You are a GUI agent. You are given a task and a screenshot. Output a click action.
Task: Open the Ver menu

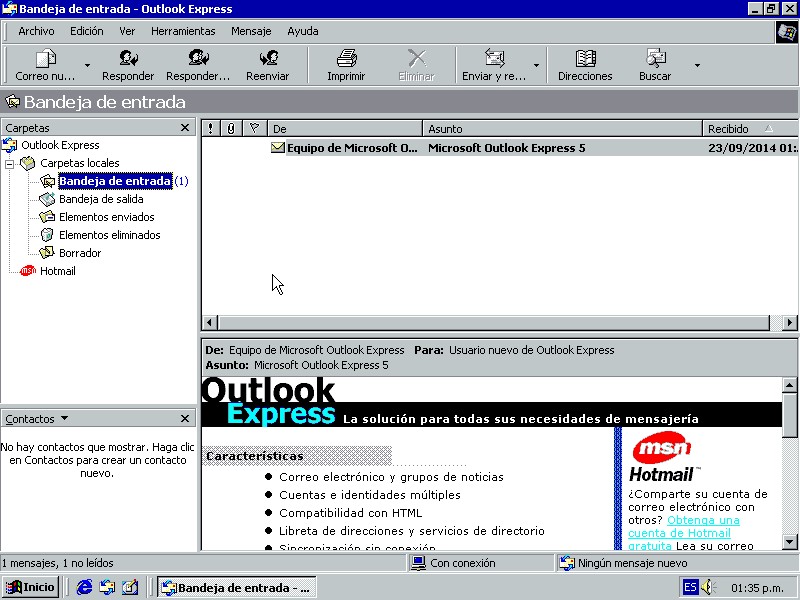click(x=127, y=31)
